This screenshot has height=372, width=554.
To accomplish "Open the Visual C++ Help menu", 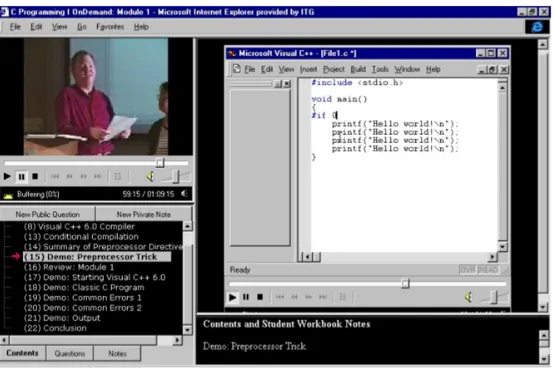I will [433, 69].
